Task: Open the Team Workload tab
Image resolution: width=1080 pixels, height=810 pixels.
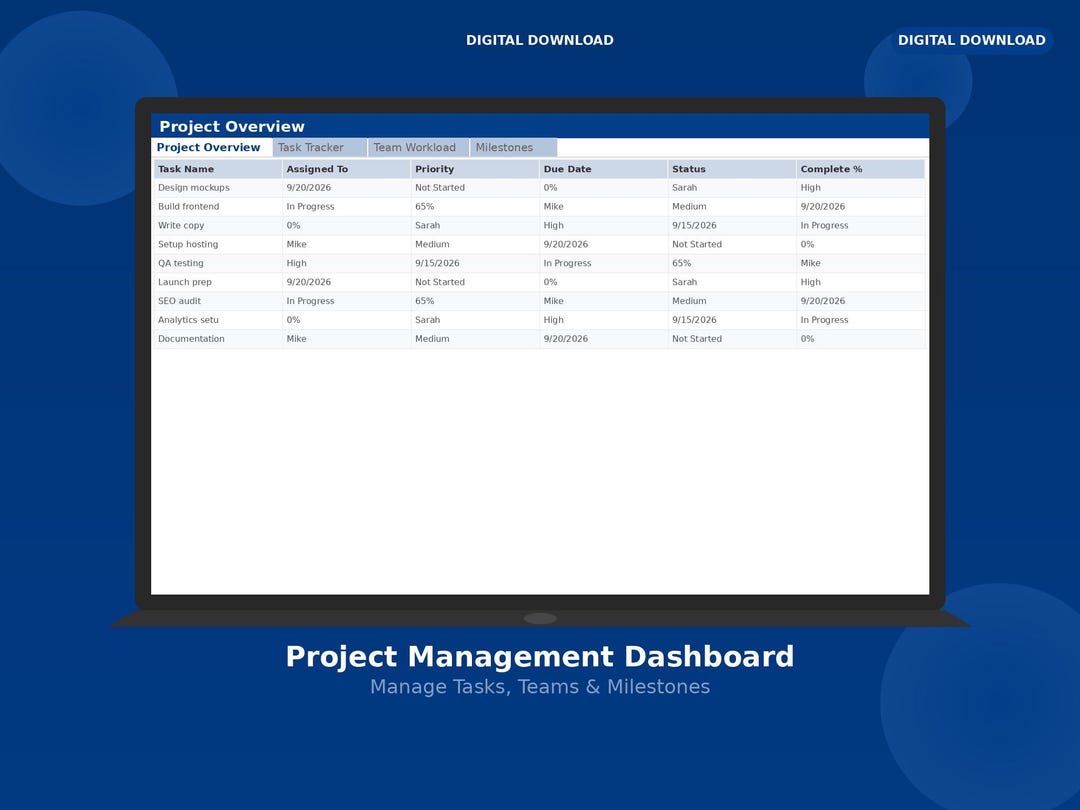Action: (419, 147)
